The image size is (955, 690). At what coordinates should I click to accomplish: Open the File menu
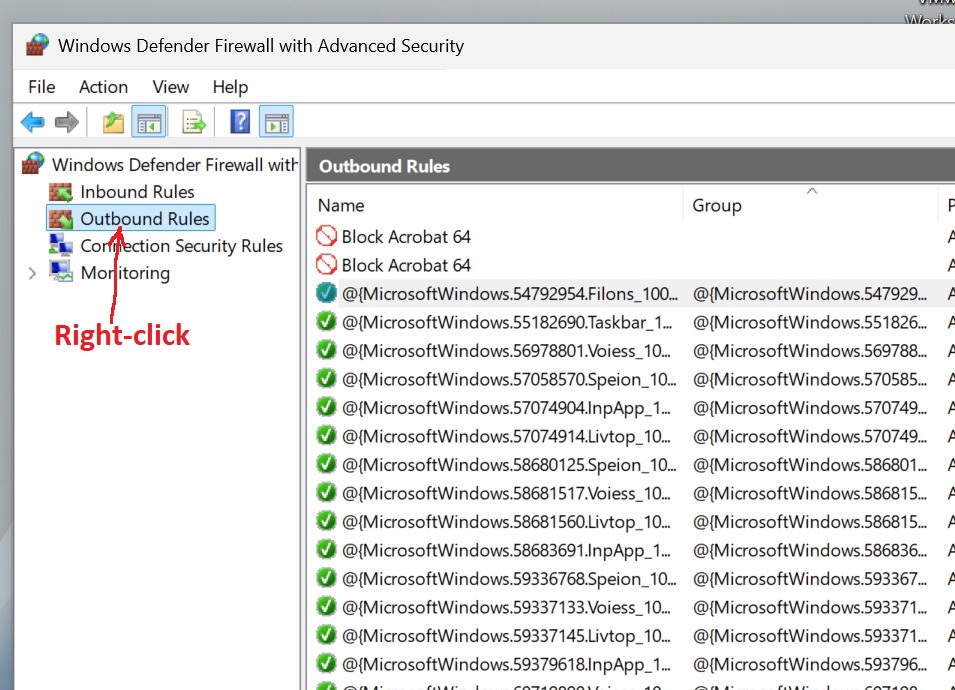[x=41, y=87]
